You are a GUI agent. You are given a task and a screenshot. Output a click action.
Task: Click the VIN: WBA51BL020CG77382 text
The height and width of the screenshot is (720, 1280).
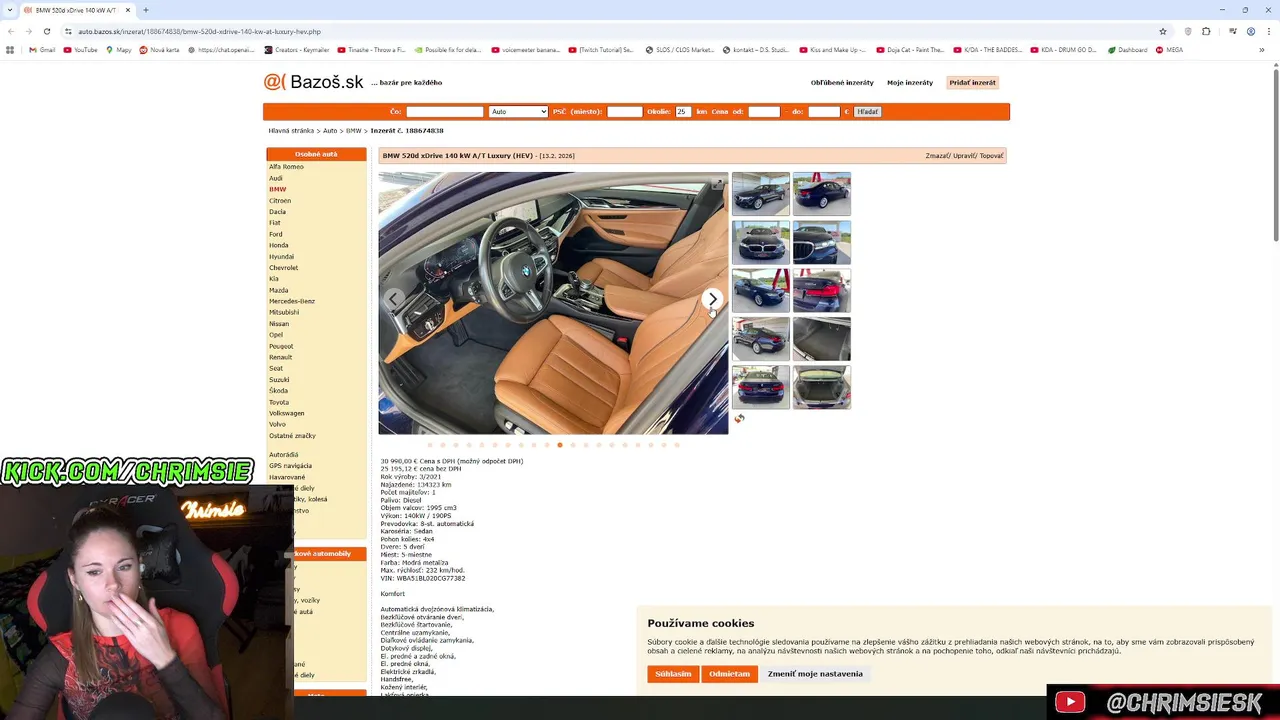[x=423, y=578]
